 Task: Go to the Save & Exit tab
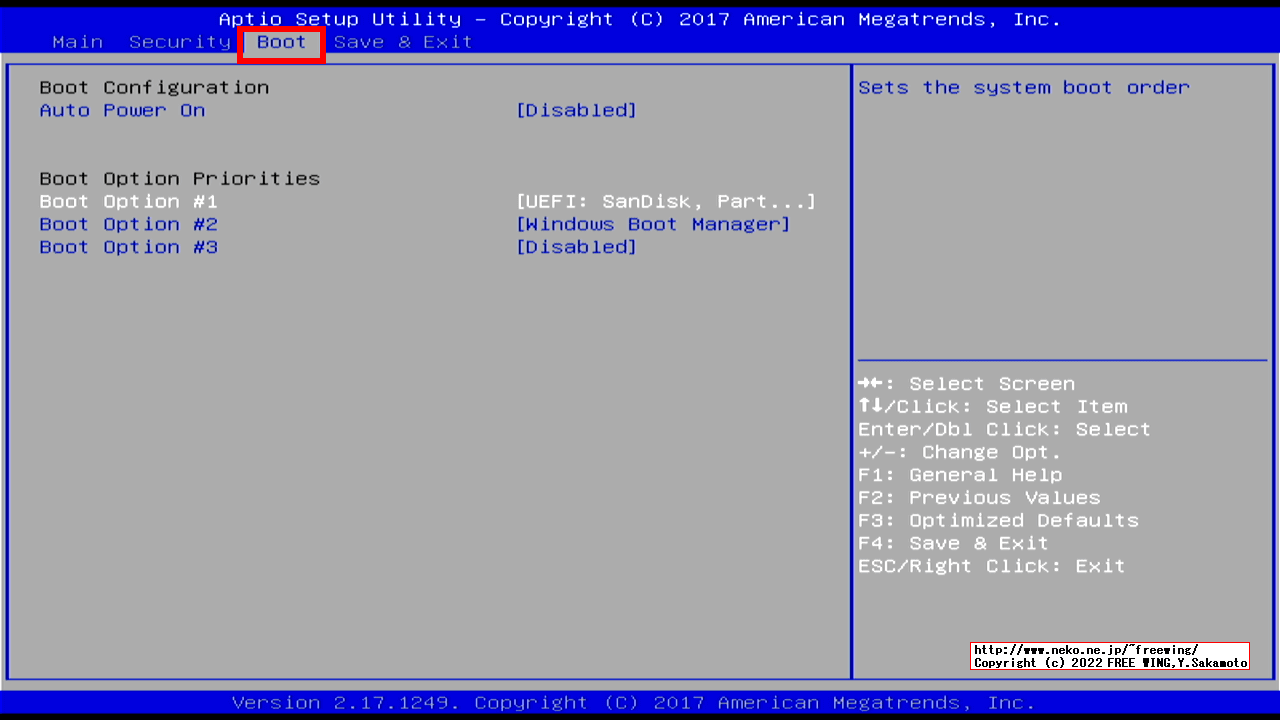coord(403,42)
